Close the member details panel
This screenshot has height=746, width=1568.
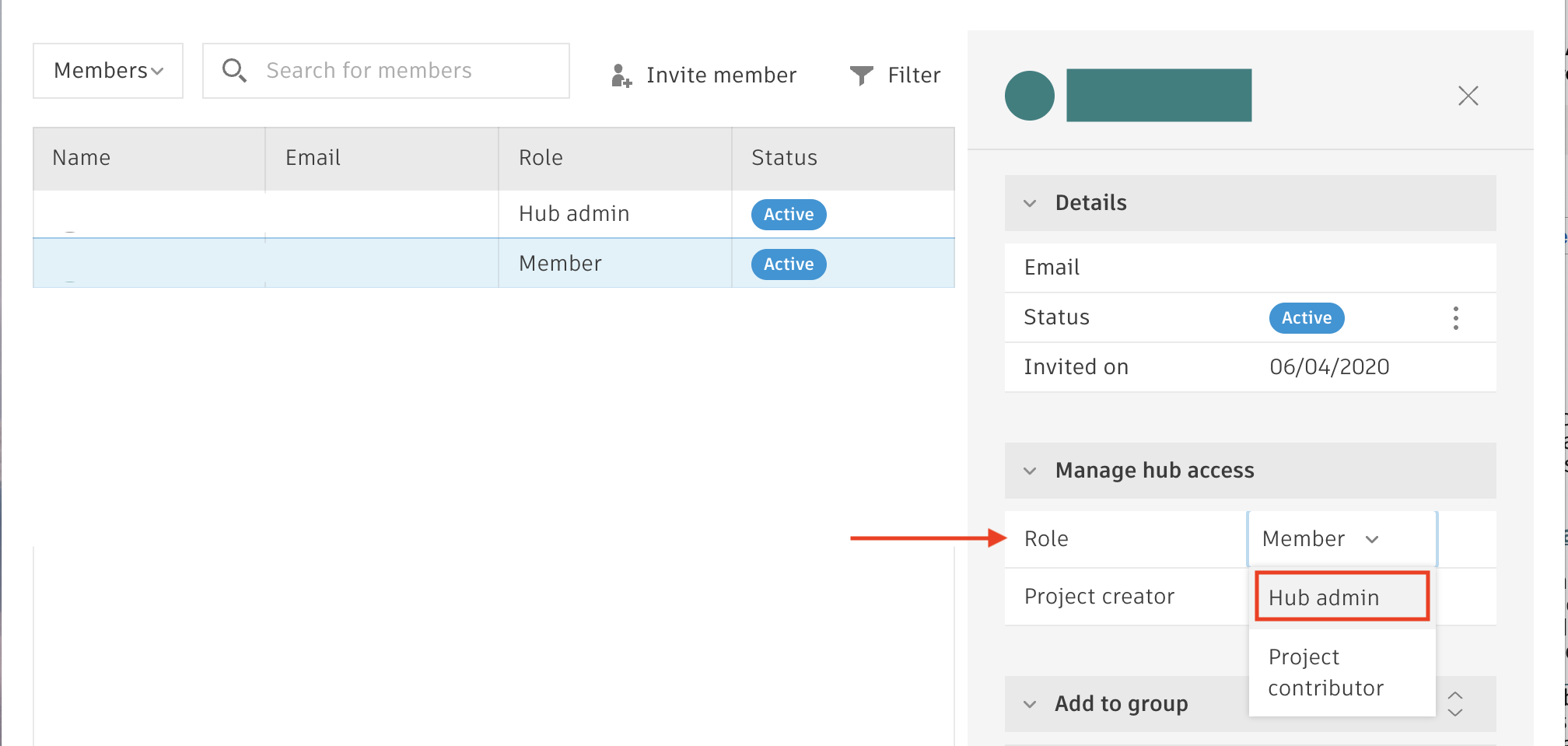[x=1467, y=95]
